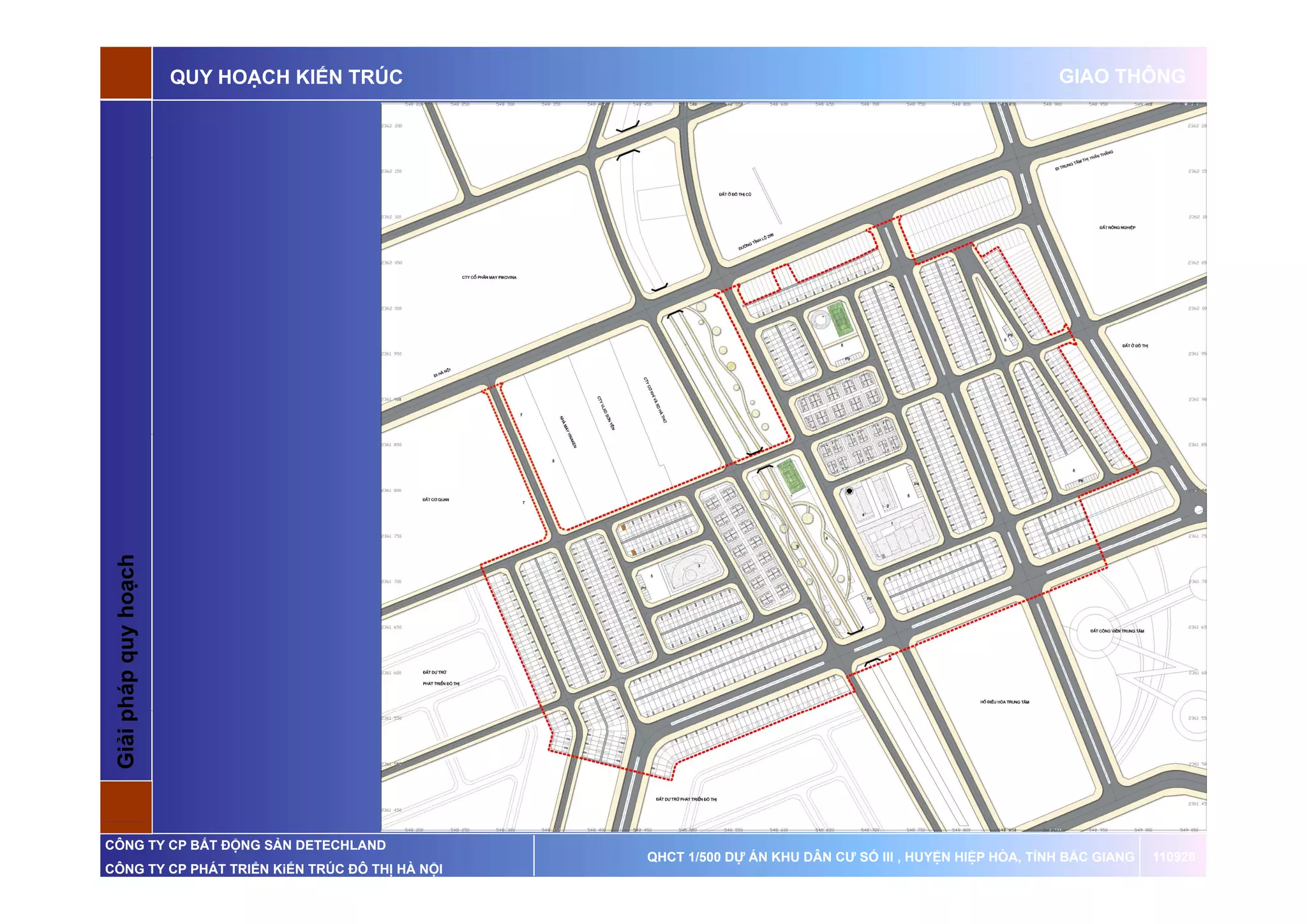This screenshot has height=924, width=1307.
Task: Click the QHCT 1/500 project title in footer
Action: coord(890,857)
